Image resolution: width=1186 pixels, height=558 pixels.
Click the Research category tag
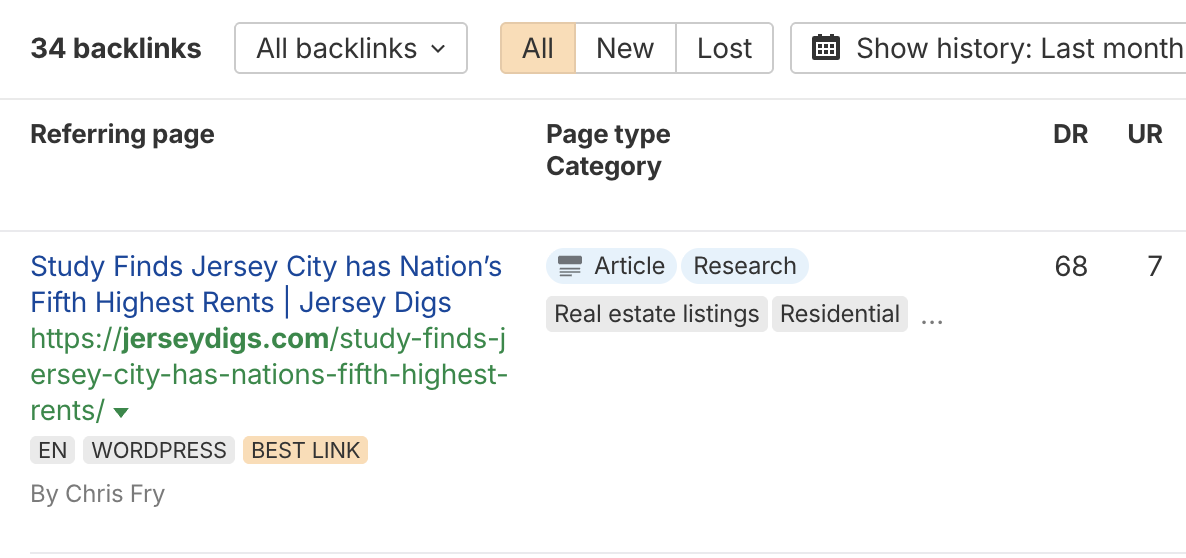[x=745, y=266]
